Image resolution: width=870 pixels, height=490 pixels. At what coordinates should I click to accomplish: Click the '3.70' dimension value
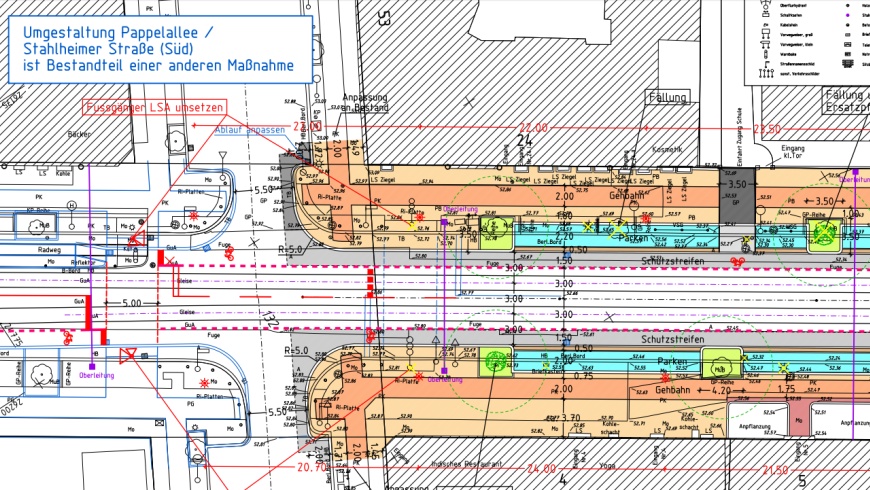[x=570, y=417]
